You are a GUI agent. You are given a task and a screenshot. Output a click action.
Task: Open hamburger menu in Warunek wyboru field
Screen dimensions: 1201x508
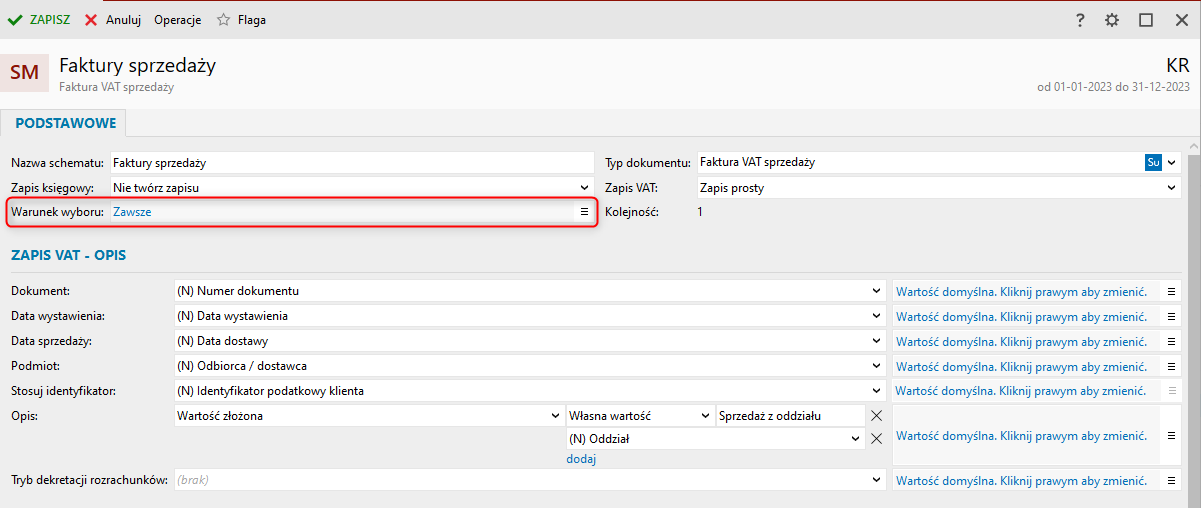click(x=585, y=212)
